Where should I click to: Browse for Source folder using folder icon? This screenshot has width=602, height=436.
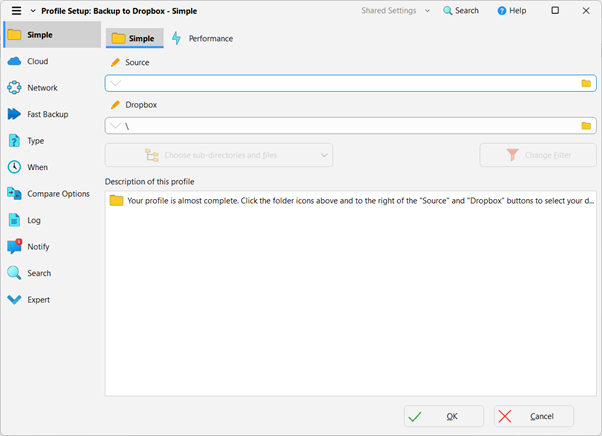(x=587, y=84)
